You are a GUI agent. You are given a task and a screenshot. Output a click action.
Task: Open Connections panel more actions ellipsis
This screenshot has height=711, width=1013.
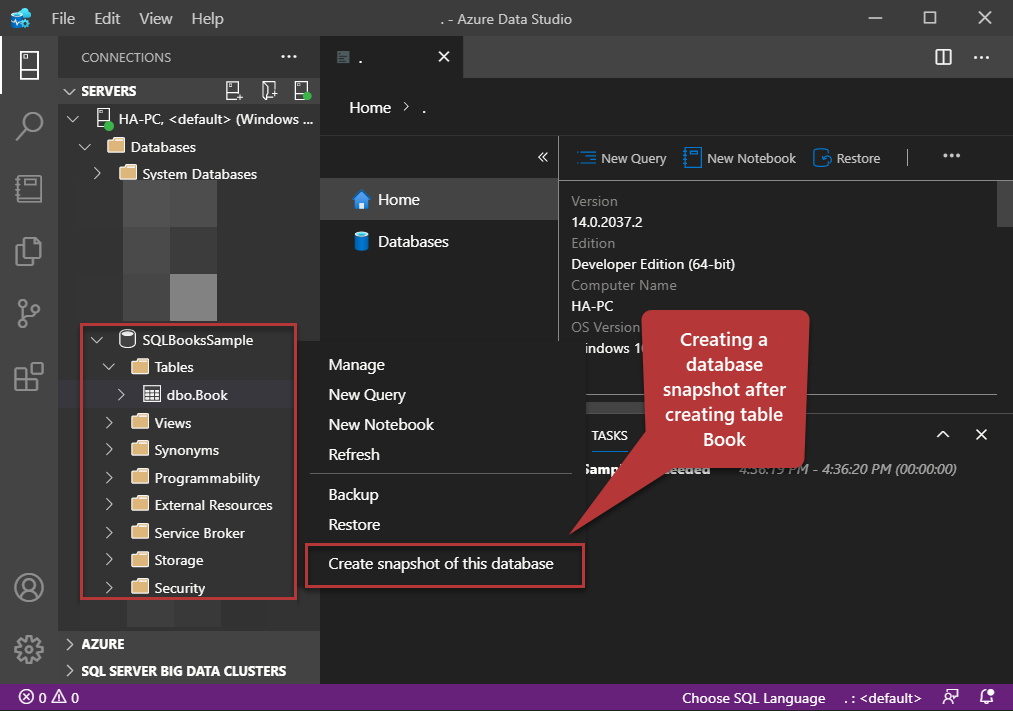289,57
